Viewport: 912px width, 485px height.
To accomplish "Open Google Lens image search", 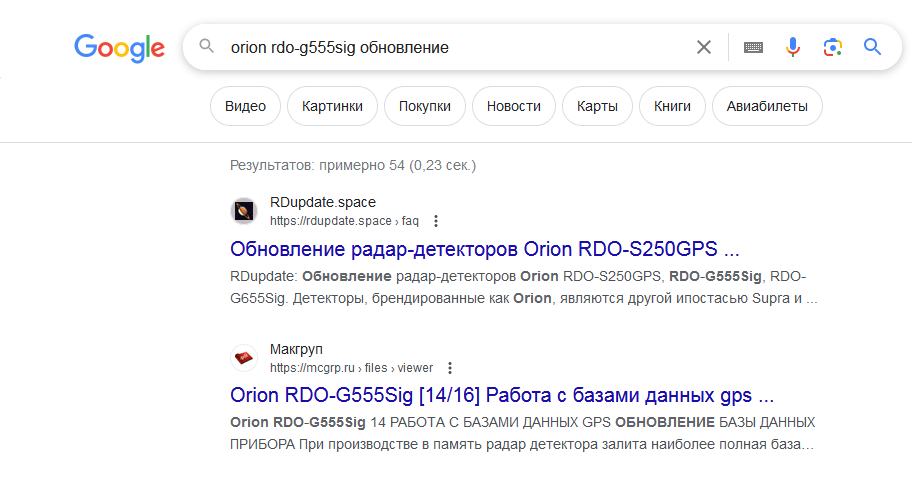I will [x=832, y=47].
